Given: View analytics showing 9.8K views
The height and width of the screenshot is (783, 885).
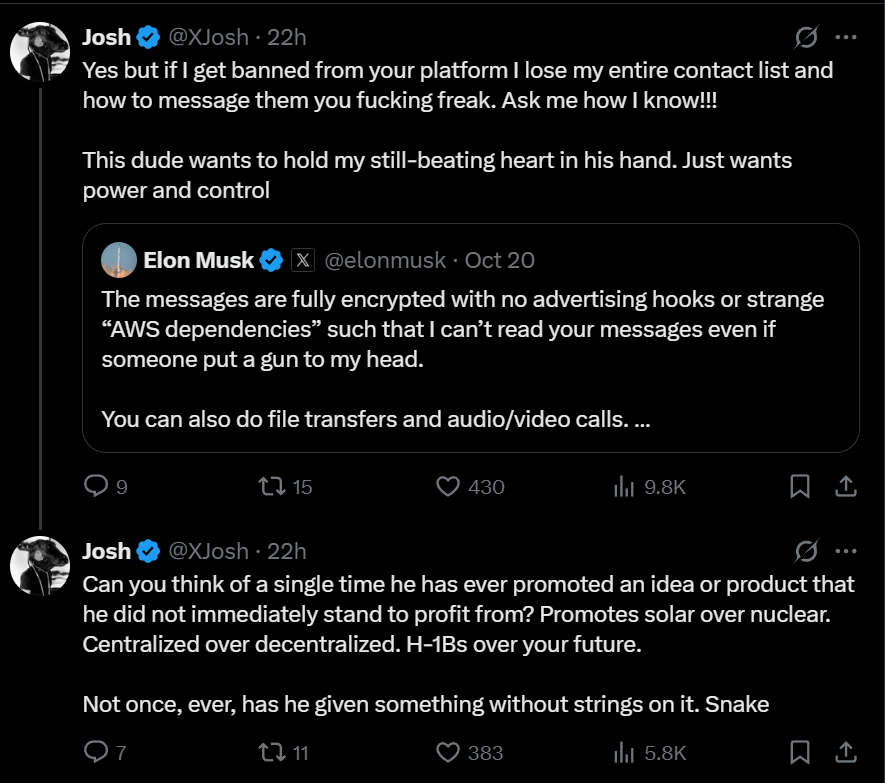Looking at the screenshot, I should [x=625, y=486].
